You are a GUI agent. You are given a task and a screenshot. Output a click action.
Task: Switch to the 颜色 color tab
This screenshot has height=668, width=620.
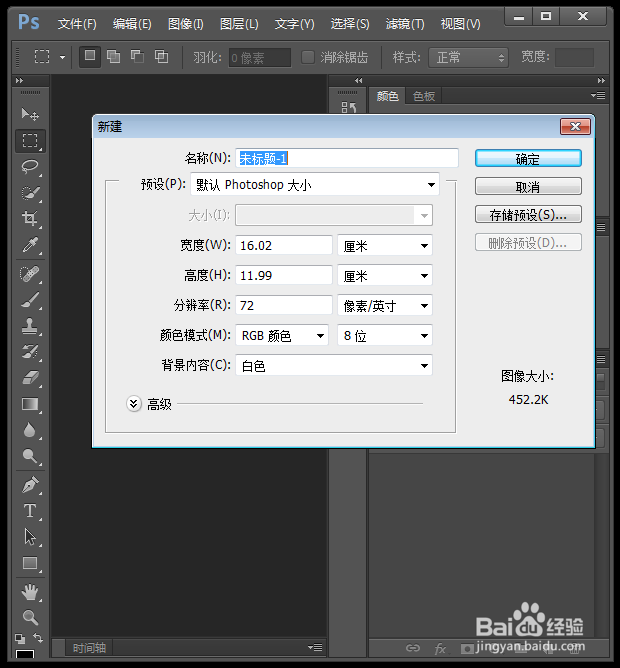(x=387, y=96)
